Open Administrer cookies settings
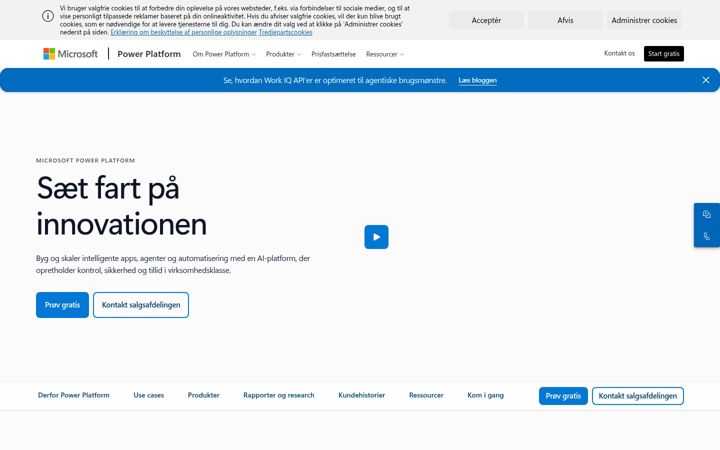 tap(644, 20)
